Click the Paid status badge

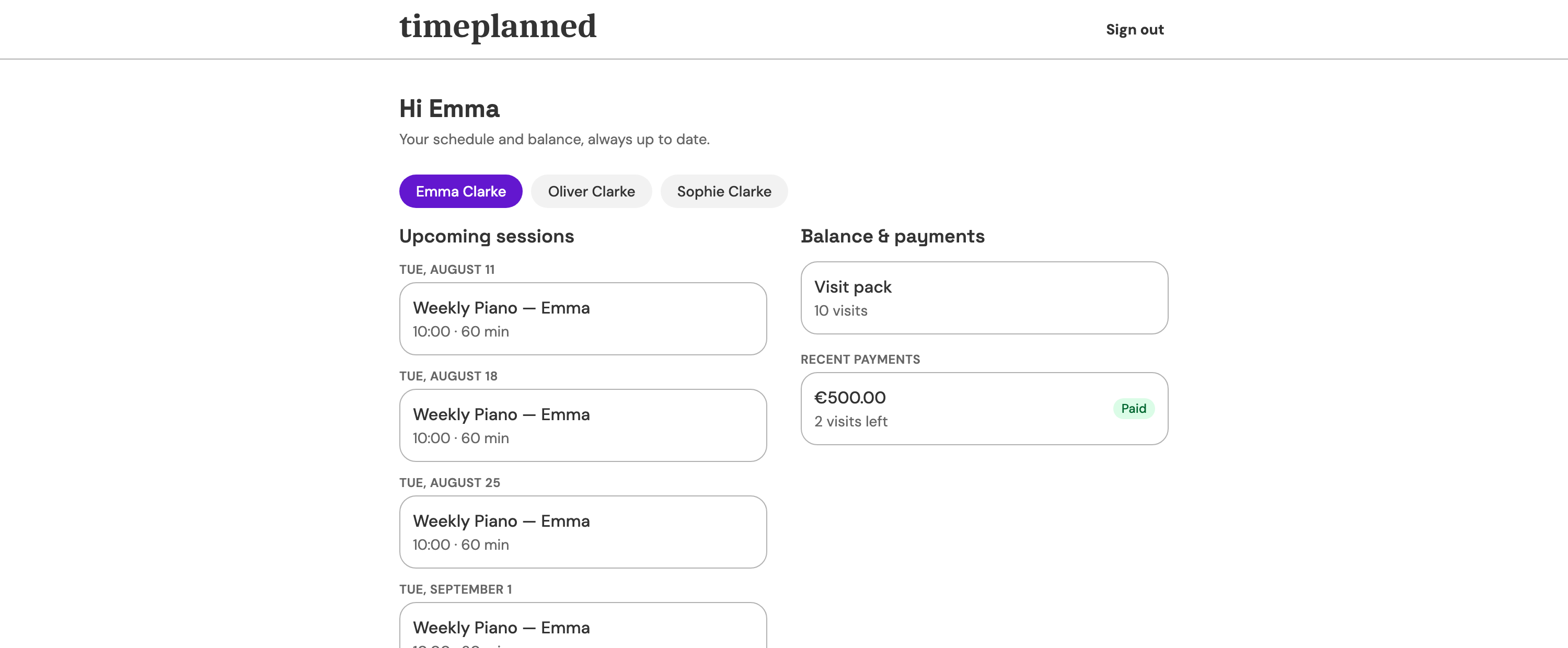click(1133, 409)
